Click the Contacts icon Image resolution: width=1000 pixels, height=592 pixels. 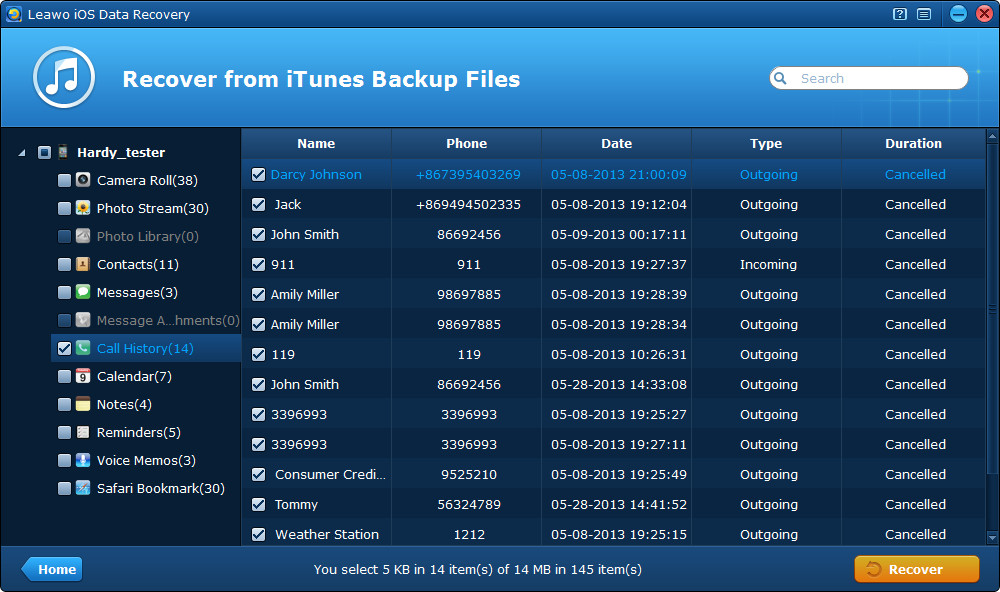tap(83, 264)
